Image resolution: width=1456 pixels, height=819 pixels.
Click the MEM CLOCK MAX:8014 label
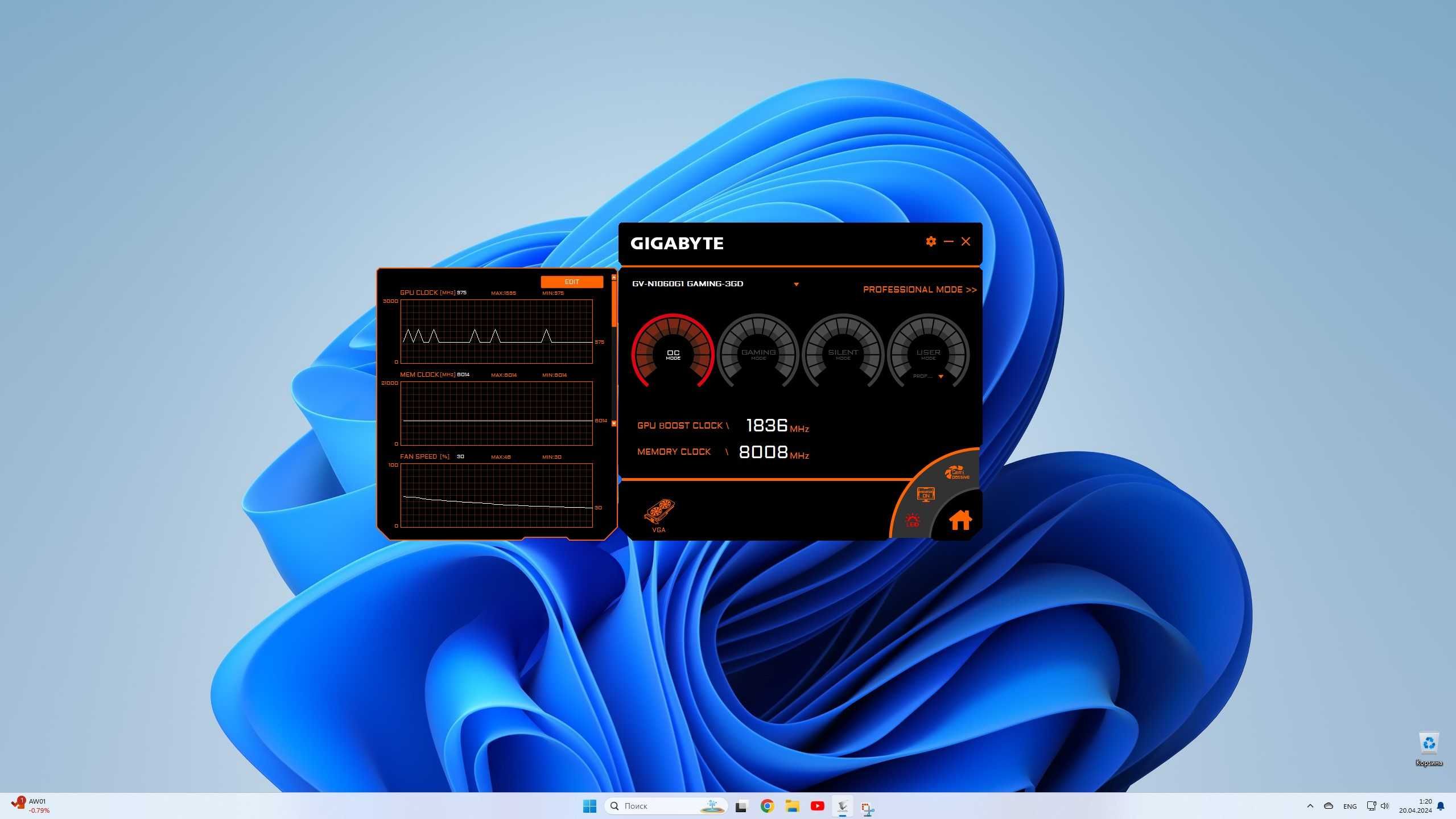pyautogui.click(x=504, y=375)
